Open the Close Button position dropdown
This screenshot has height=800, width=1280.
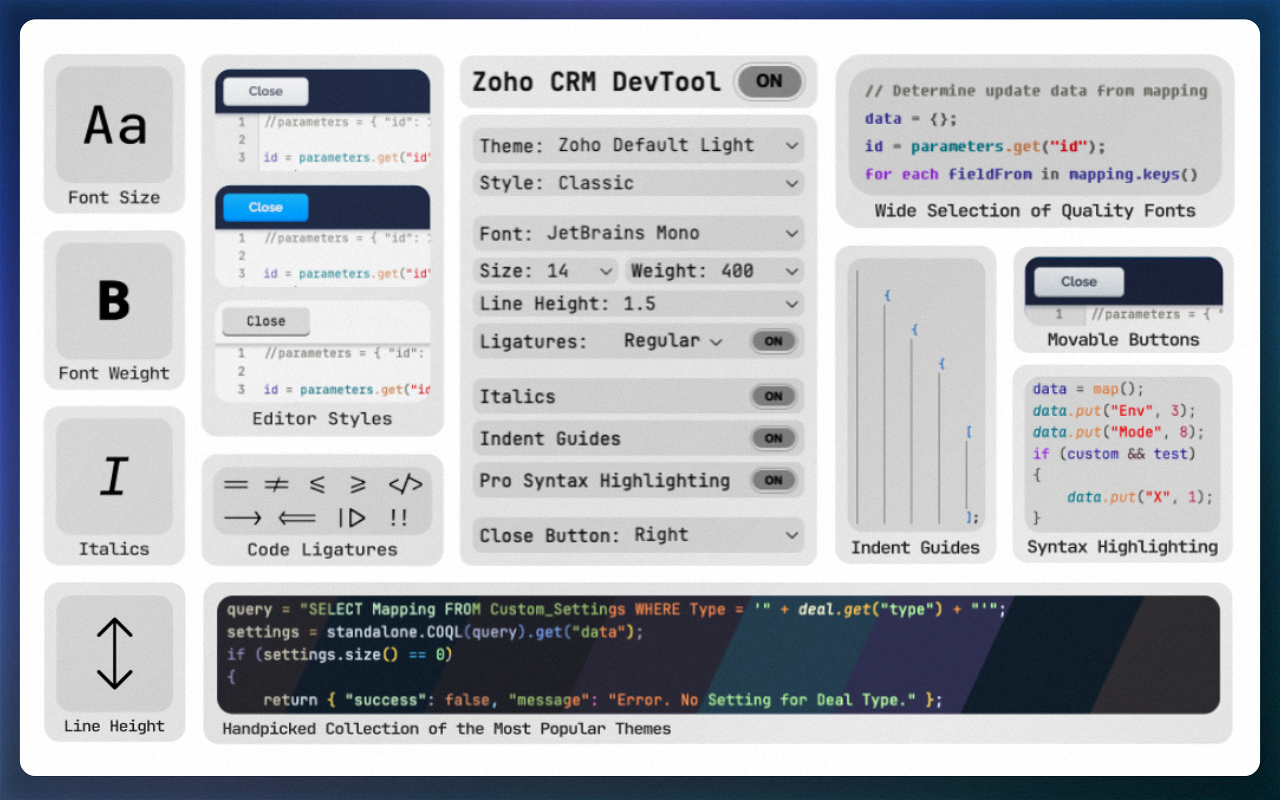637,535
